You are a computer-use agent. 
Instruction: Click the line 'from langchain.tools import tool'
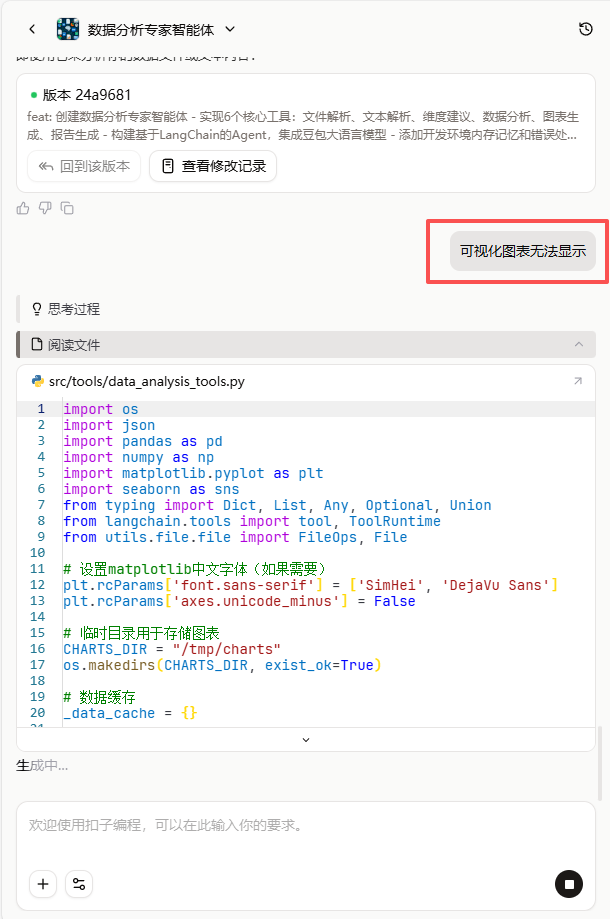[x=252, y=521]
